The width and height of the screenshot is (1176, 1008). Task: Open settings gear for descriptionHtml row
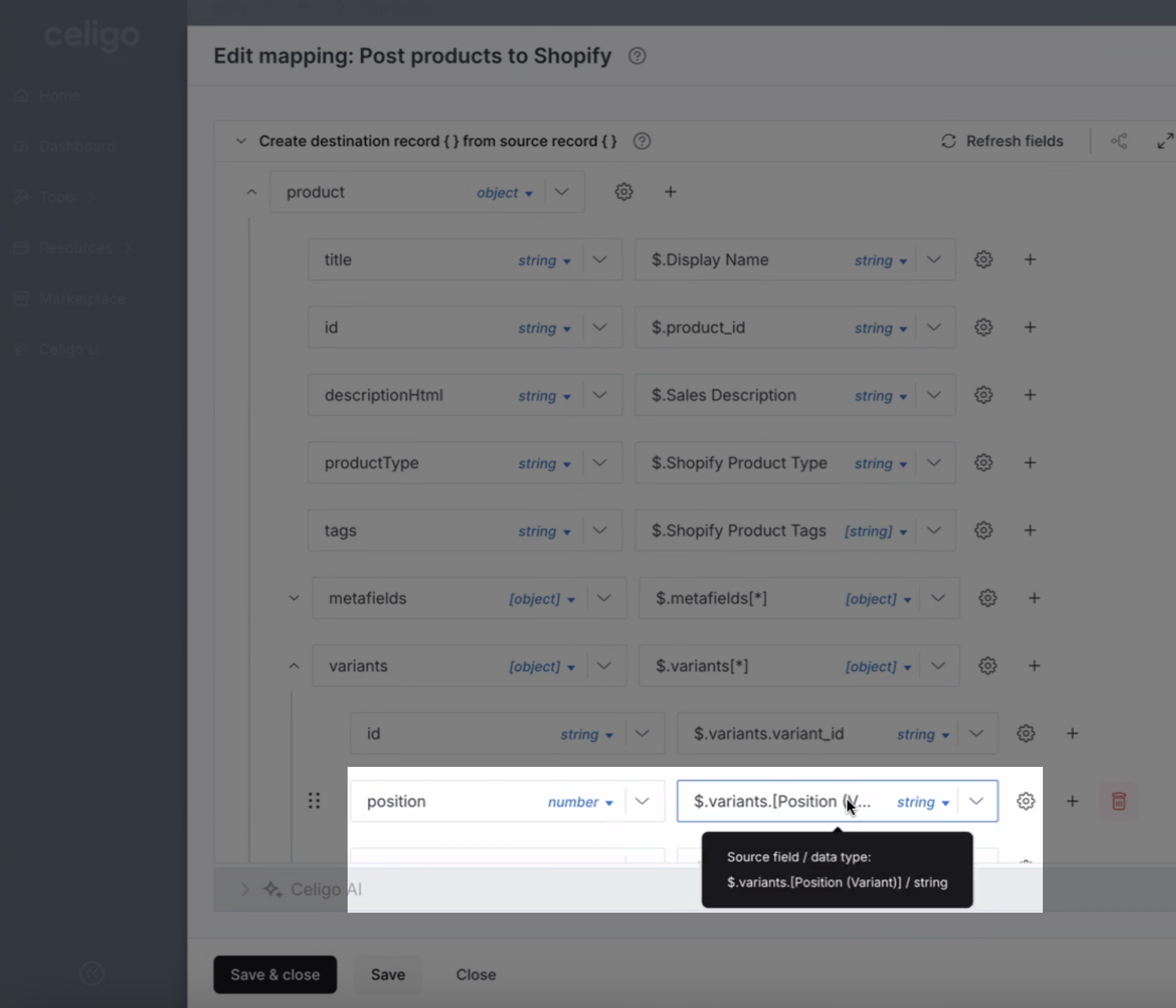click(x=984, y=395)
